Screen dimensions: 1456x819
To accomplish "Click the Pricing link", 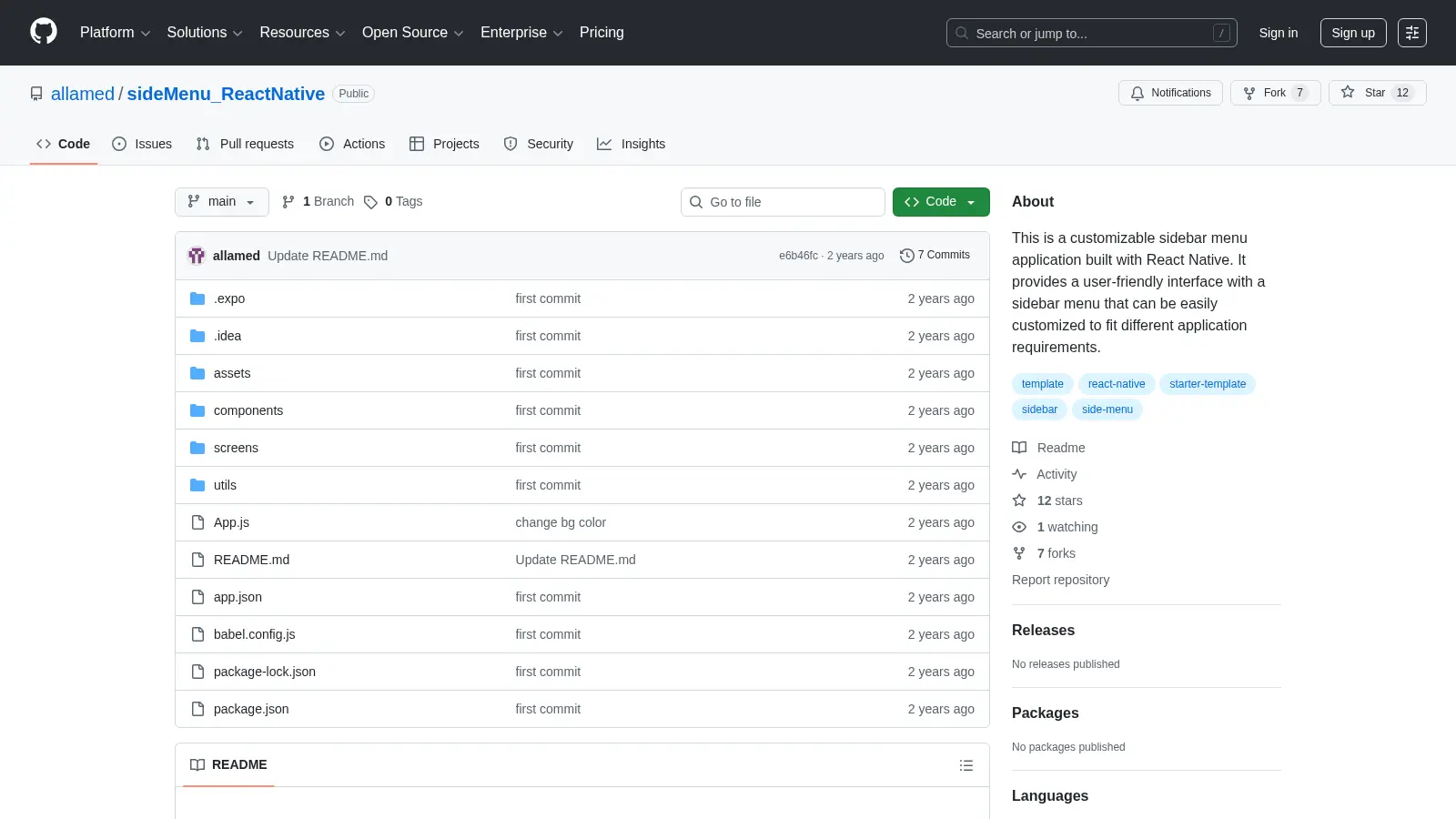I will tap(602, 33).
